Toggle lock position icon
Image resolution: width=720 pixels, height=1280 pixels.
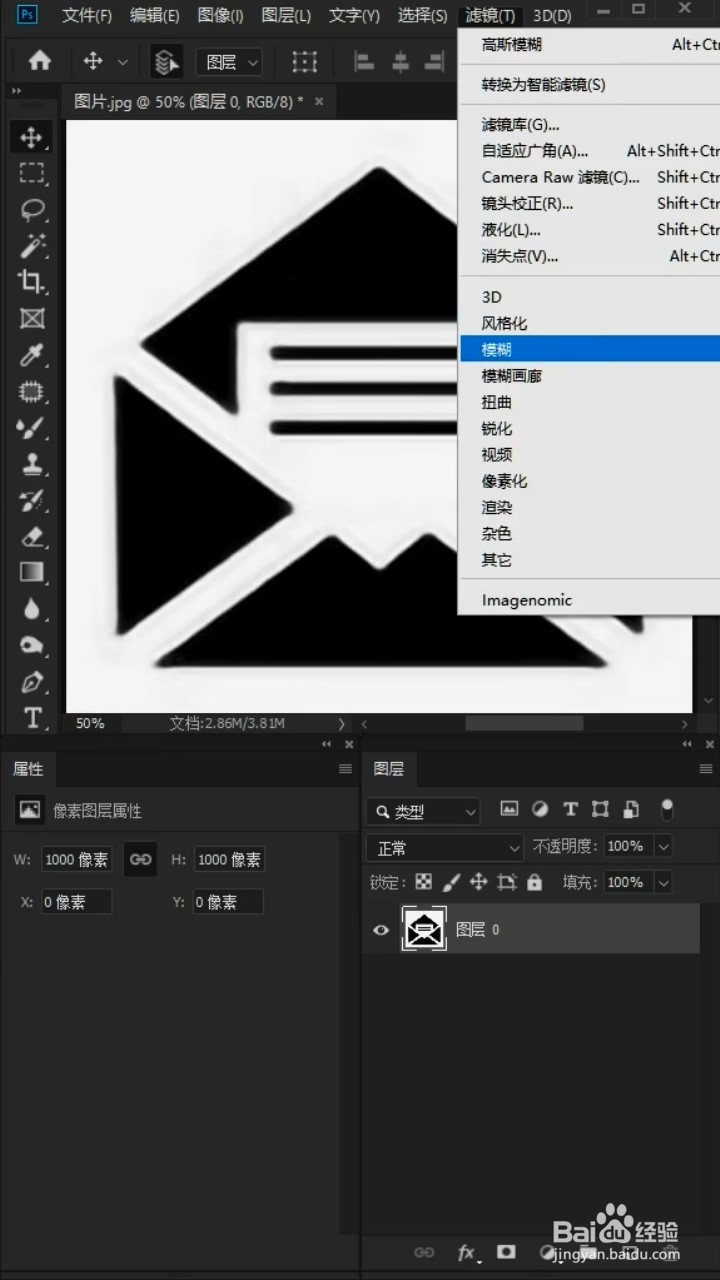click(x=479, y=882)
